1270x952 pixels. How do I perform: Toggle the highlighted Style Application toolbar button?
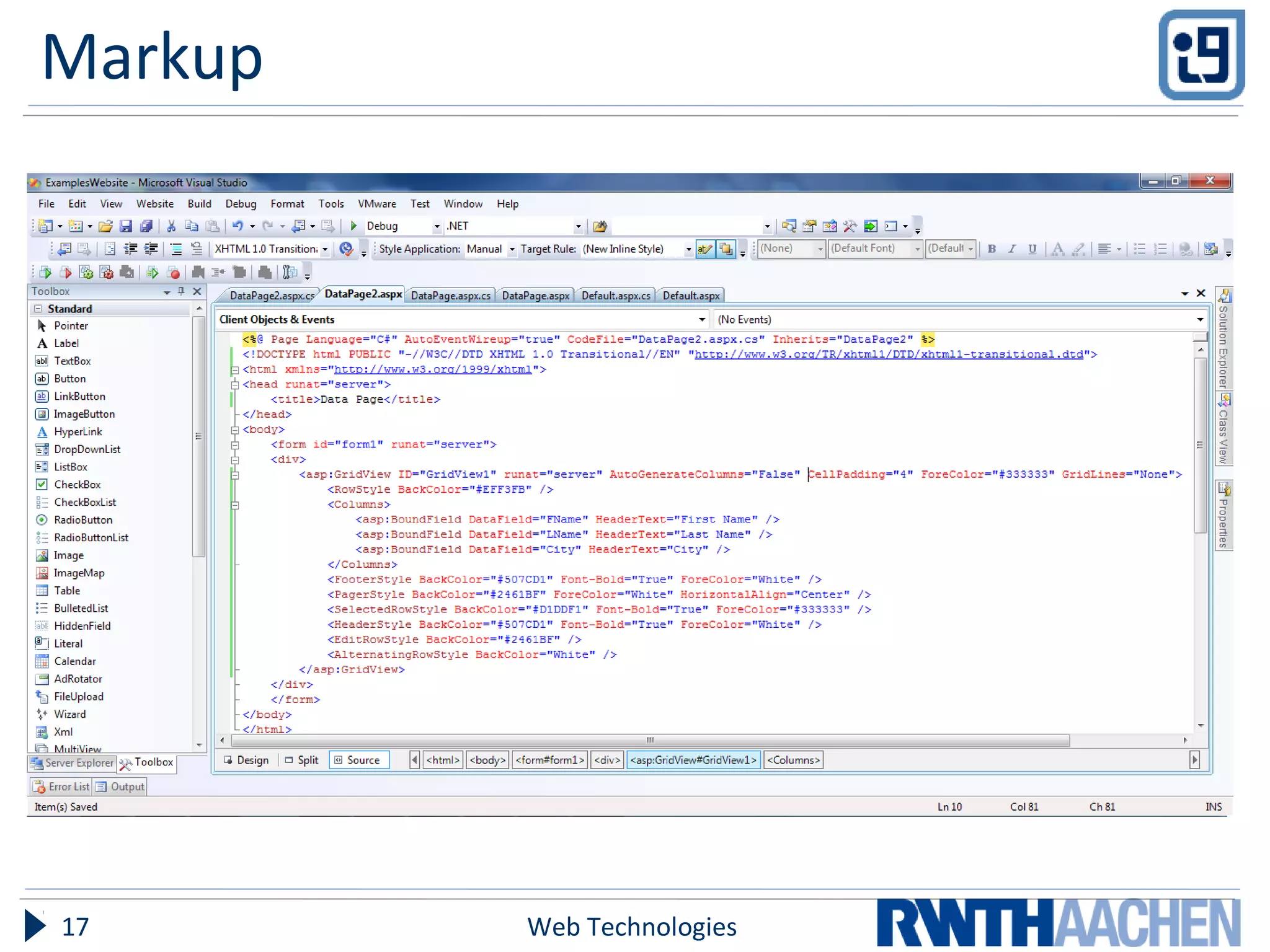pyautogui.click(x=705, y=249)
